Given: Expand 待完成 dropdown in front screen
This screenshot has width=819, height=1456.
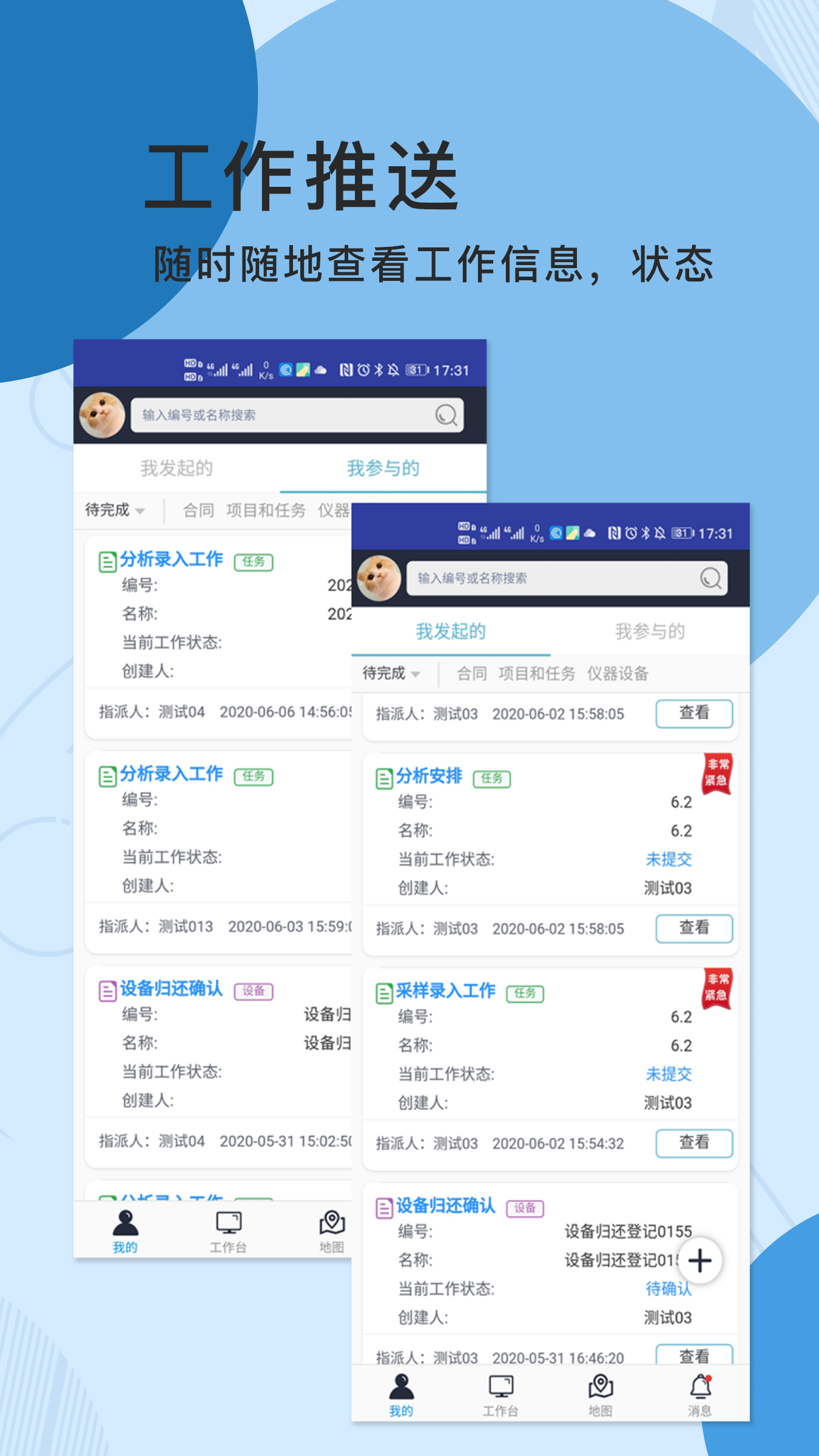Looking at the screenshot, I should tap(391, 673).
